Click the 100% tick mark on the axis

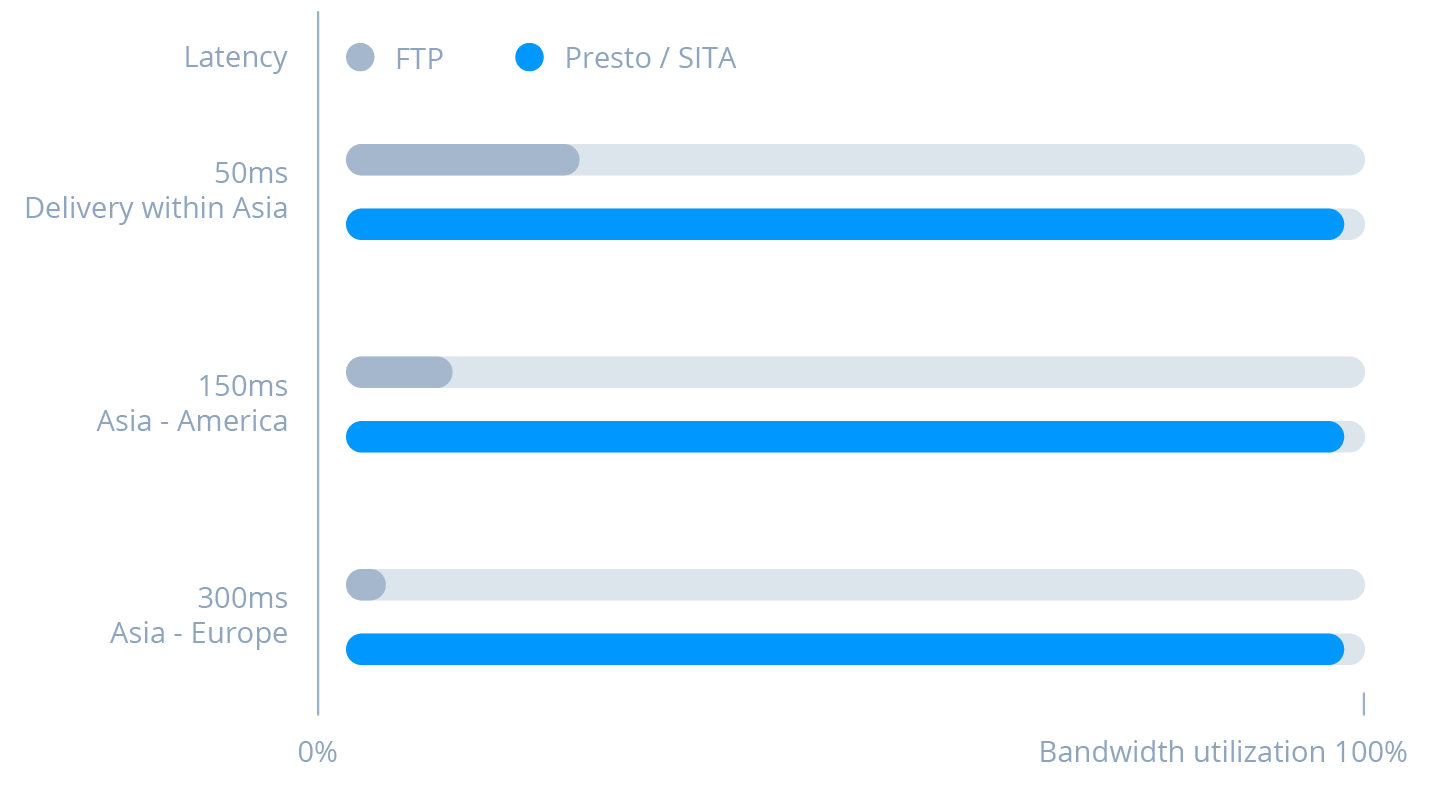(x=1363, y=703)
